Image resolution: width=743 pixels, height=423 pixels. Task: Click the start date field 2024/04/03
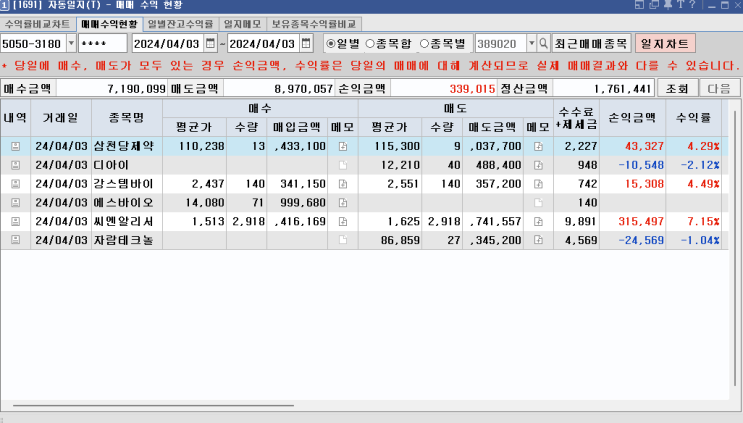[167, 44]
